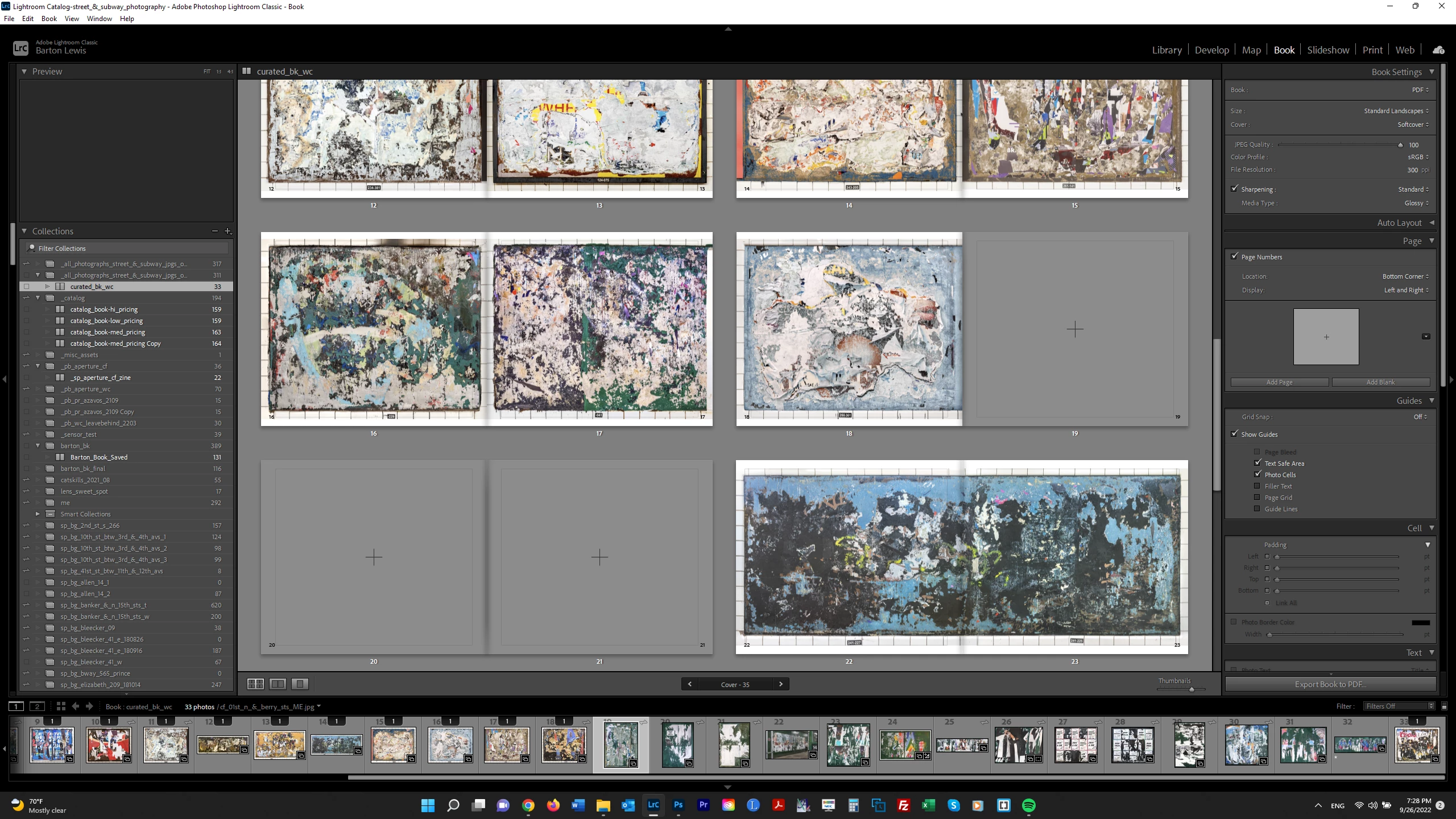
Task: Click the Export Book to PDF button
Action: click(1330, 684)
